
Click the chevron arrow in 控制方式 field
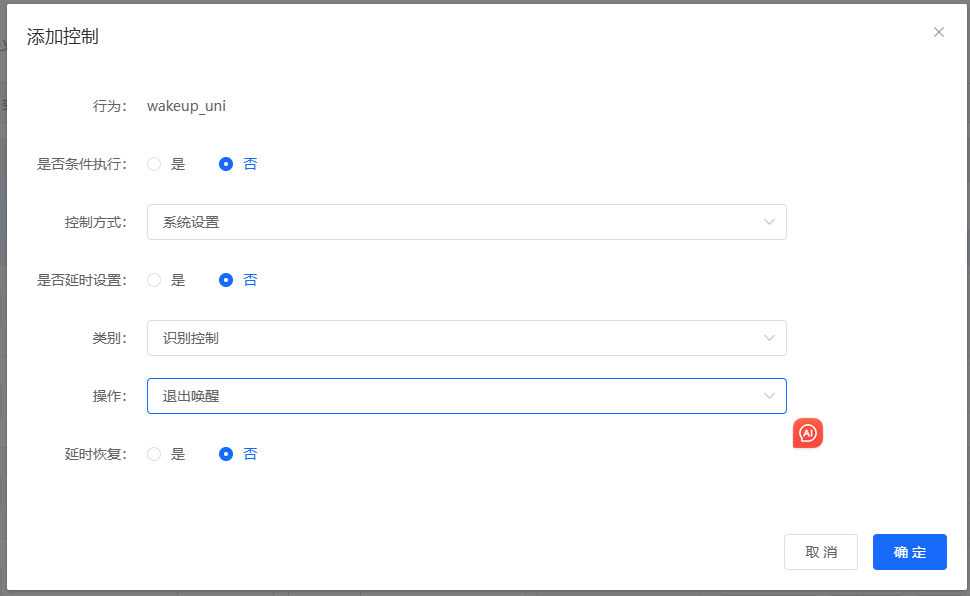click(x=769, y=222)
